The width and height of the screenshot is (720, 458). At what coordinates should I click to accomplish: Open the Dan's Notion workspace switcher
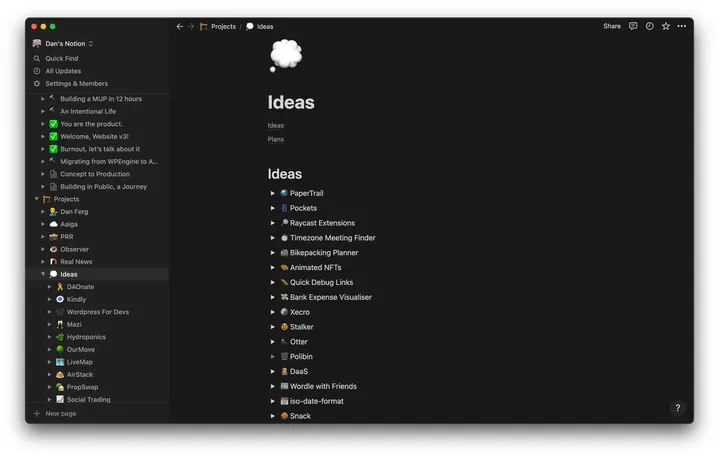point(62,44)
